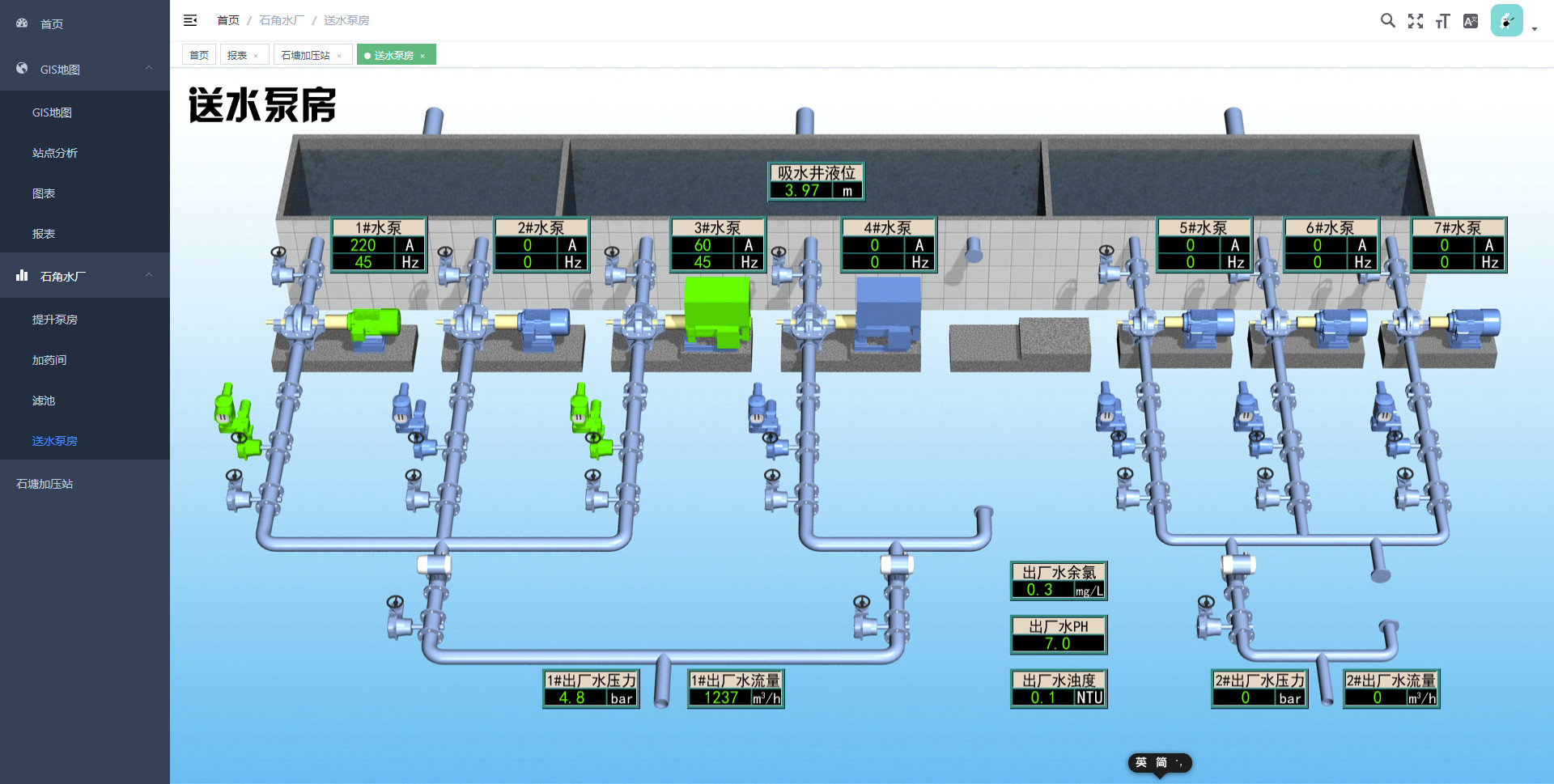Click the blue 4# pump motor

888,312
